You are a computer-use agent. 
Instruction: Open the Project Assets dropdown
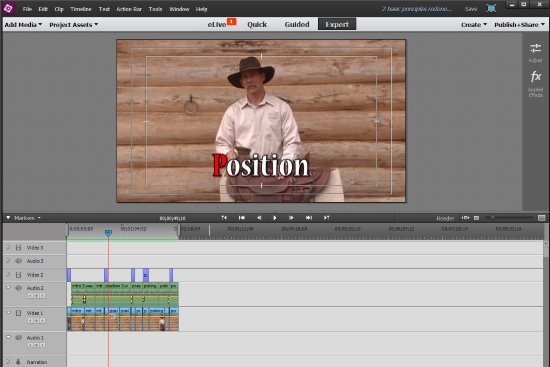click(74, 25)
